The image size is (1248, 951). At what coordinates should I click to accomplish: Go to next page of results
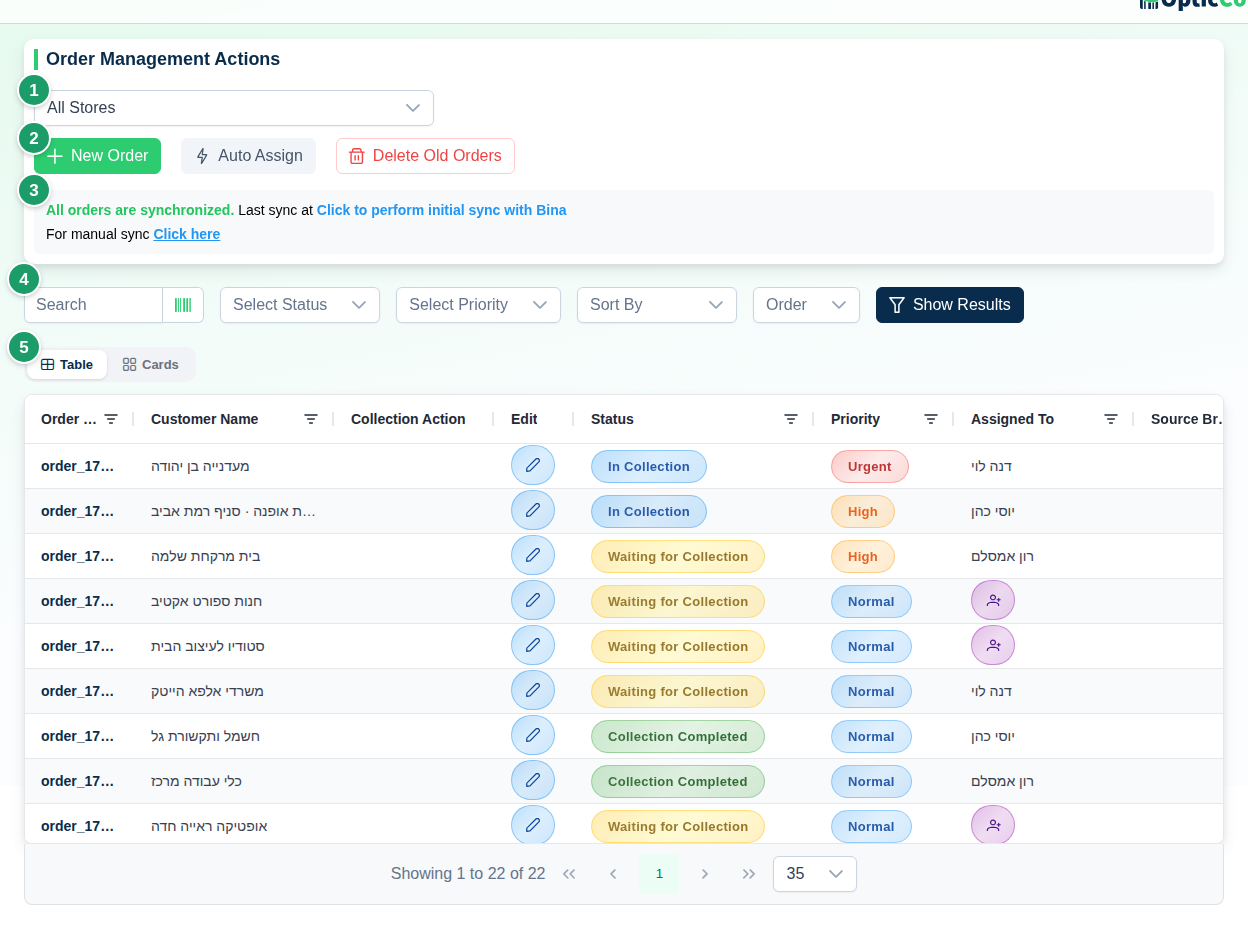pos(704,874)
